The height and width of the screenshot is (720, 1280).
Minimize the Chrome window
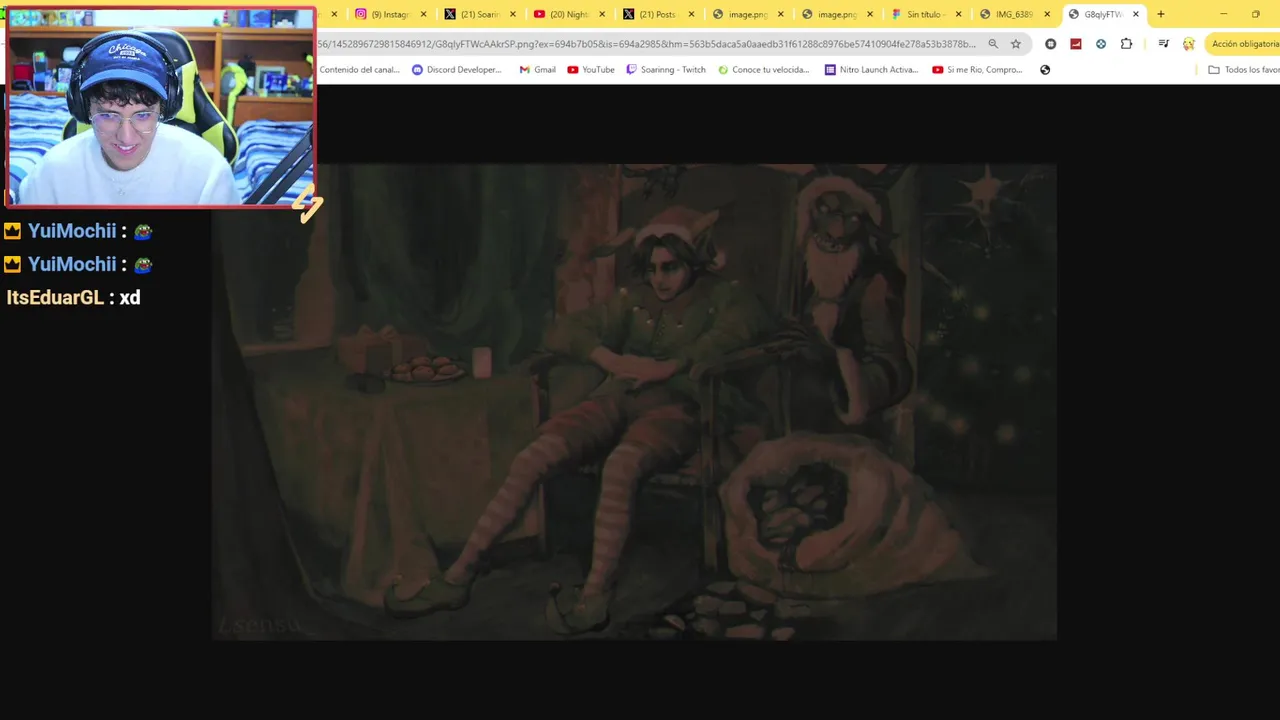tap(1223, 14)
